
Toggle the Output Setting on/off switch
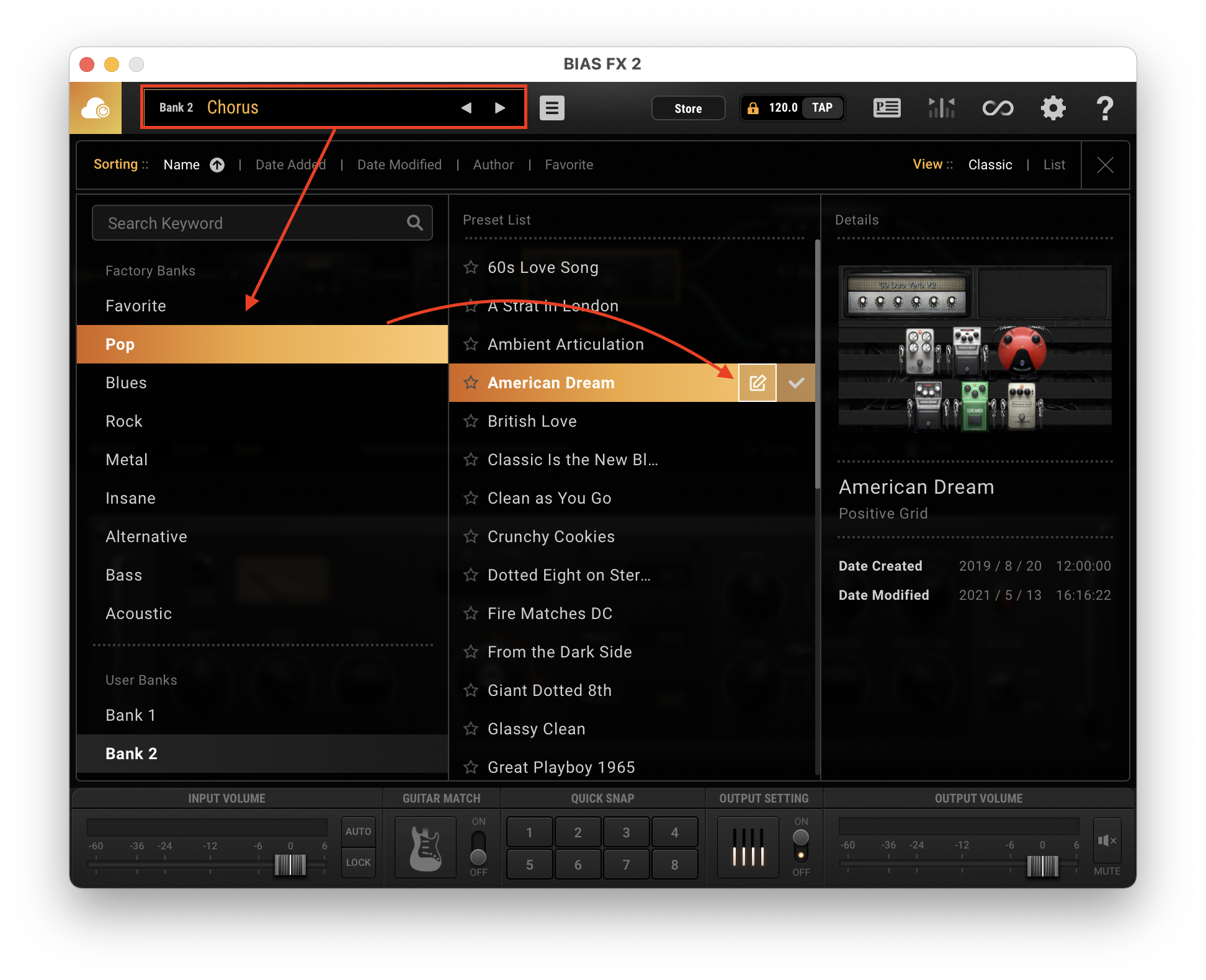click(801, 847)
